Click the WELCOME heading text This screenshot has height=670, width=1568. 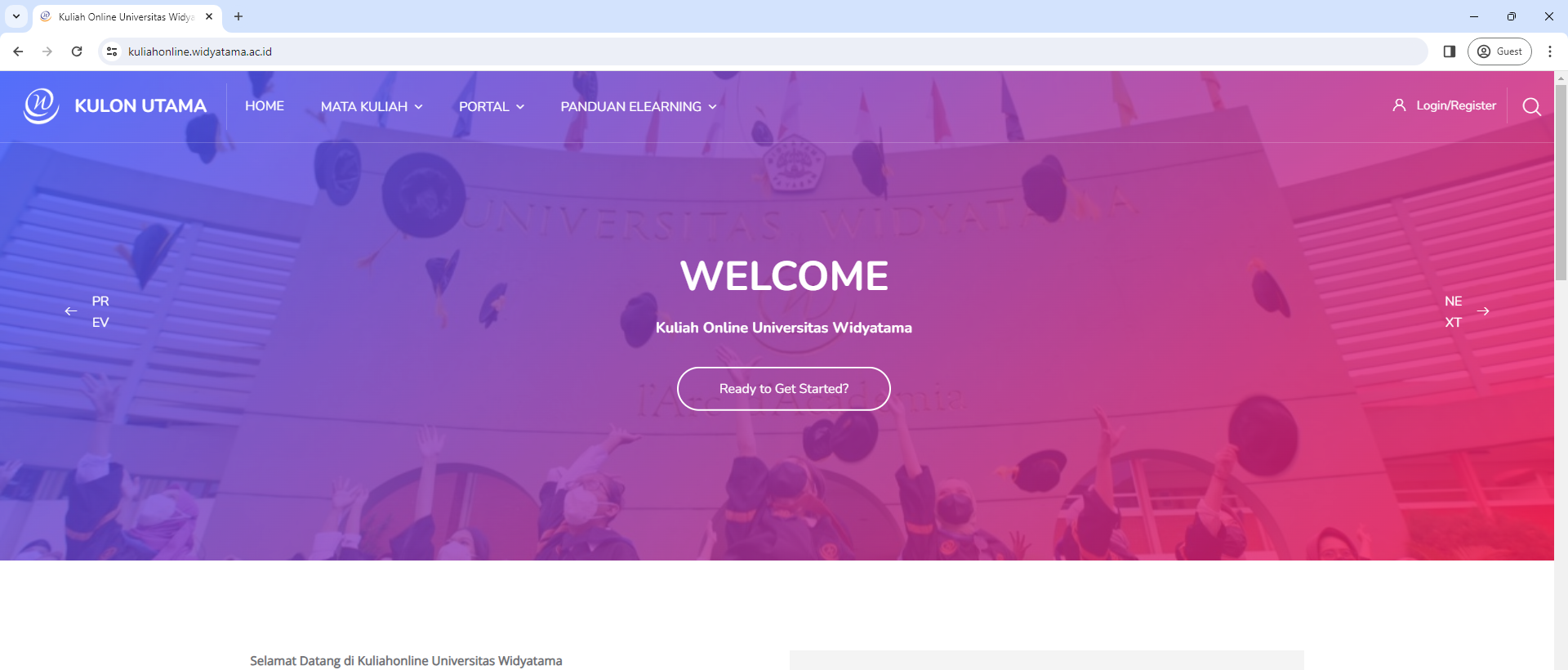point(784,275)
